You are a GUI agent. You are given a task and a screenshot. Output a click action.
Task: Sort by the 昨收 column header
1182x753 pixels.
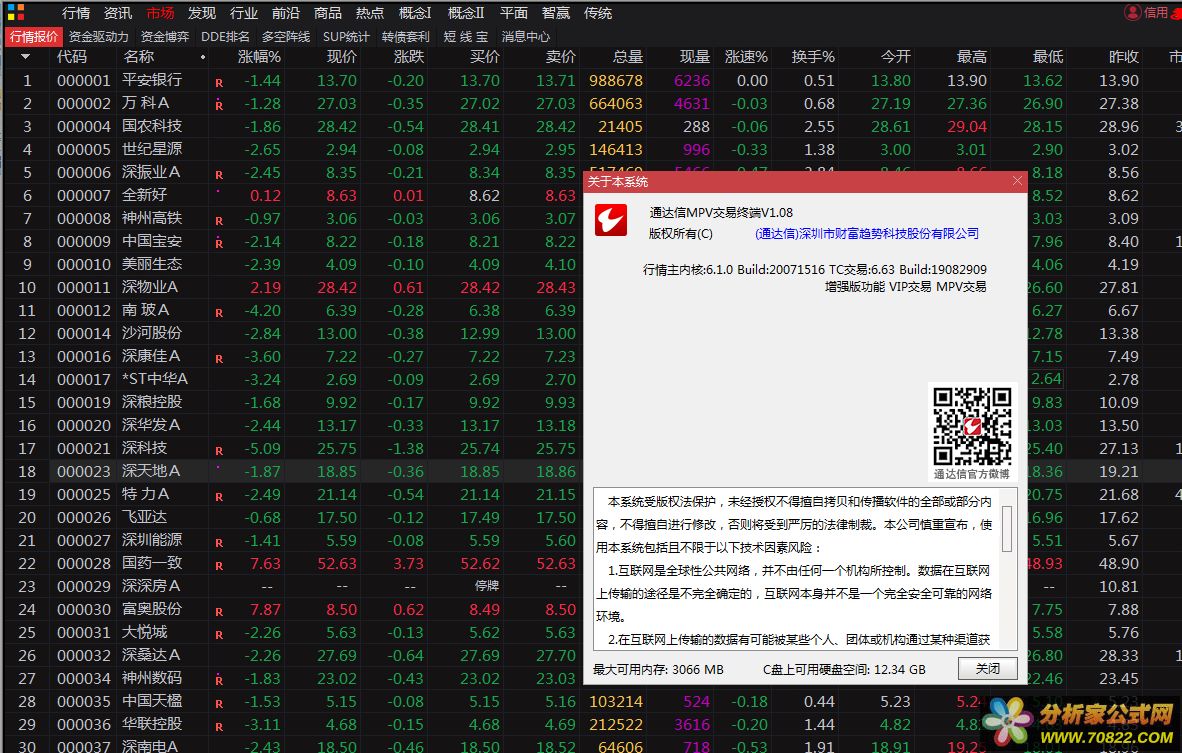coord(1123,57)
